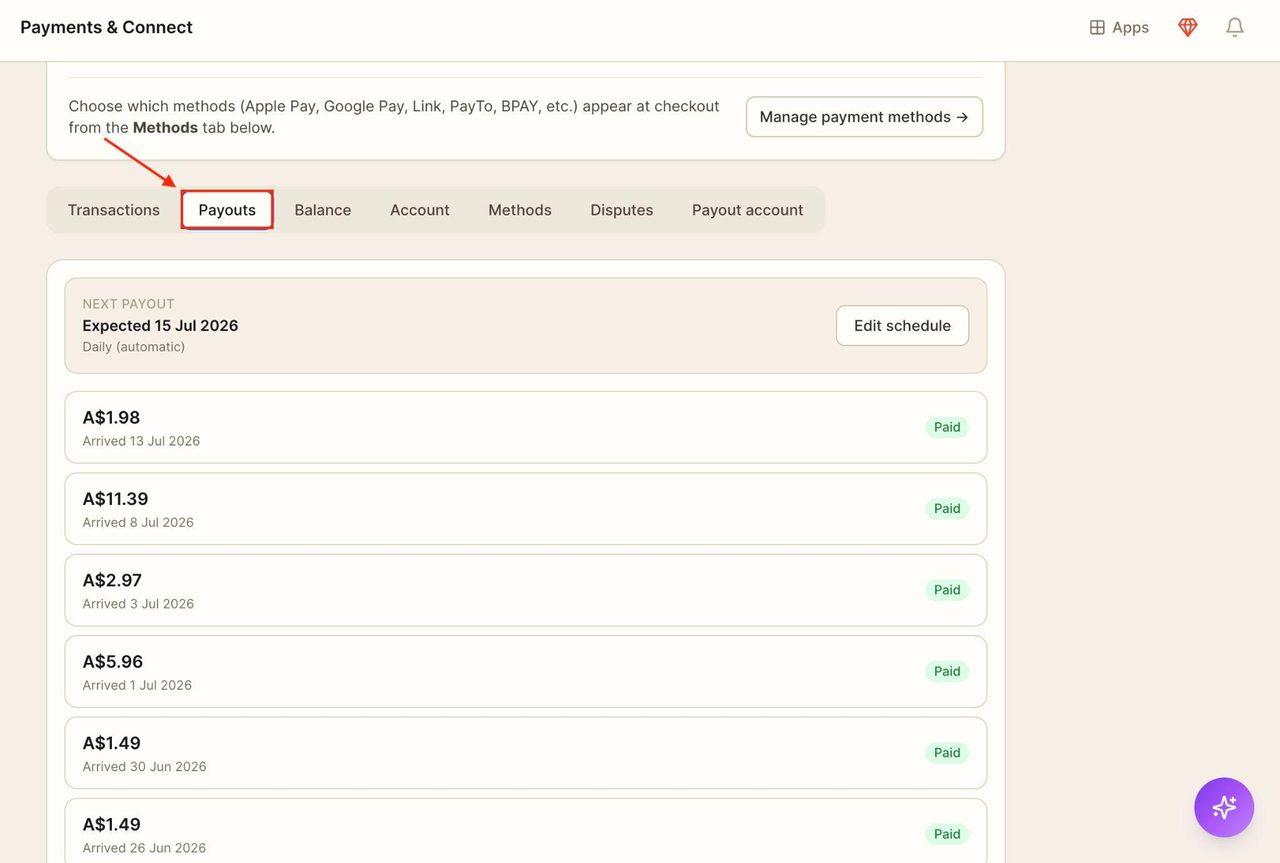The height and width of the screenshot is (863, 1280).
Task: Click 'Arrived 13 Jul 2026' date text
Action: [x=141, y=441]
